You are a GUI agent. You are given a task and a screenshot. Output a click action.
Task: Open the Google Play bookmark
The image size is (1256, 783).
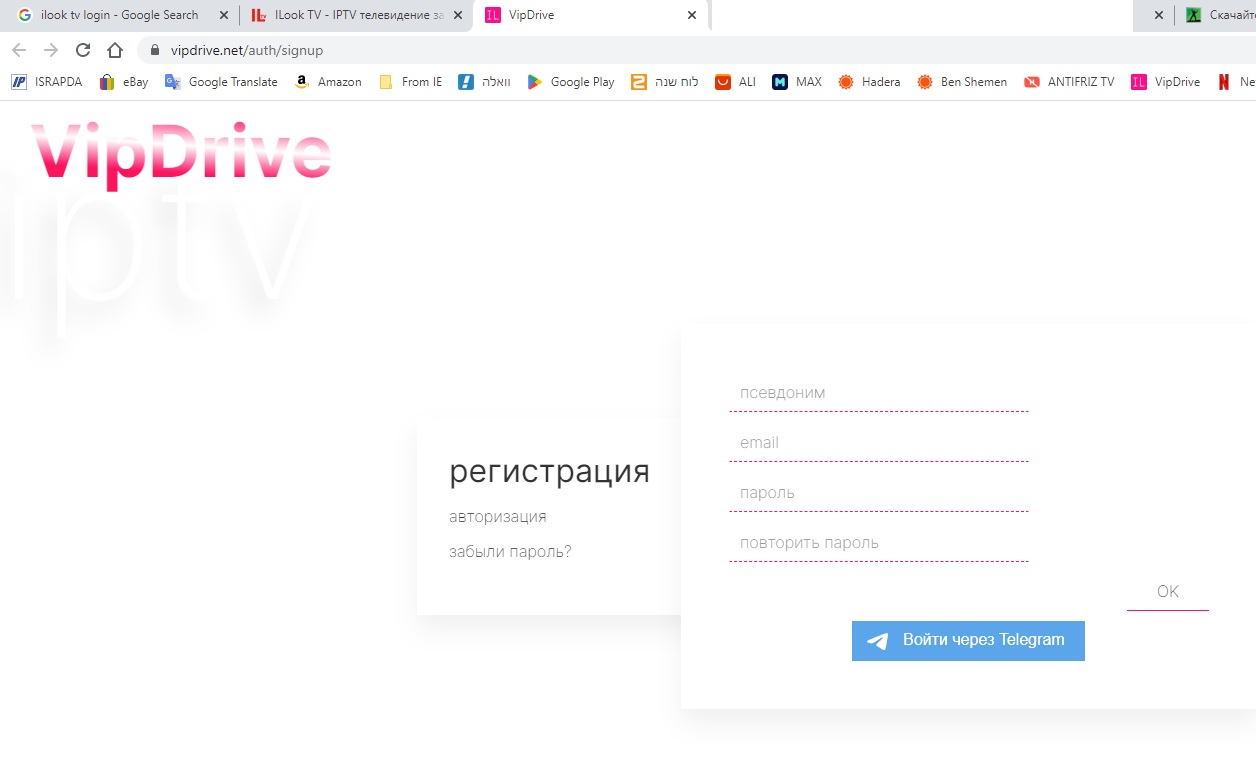[x=571, y=82]
